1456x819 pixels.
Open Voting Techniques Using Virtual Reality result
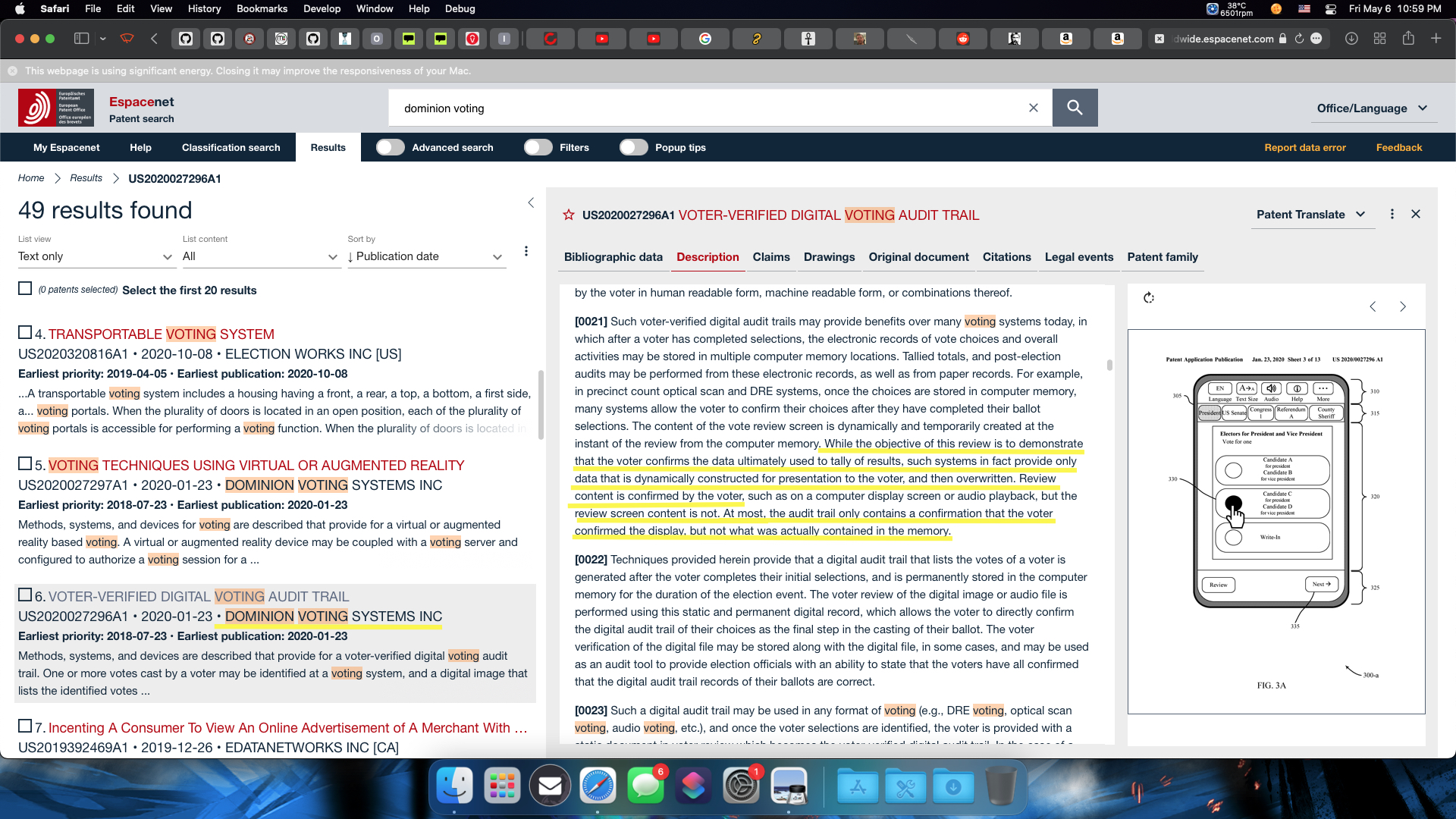tap(256, 465)
